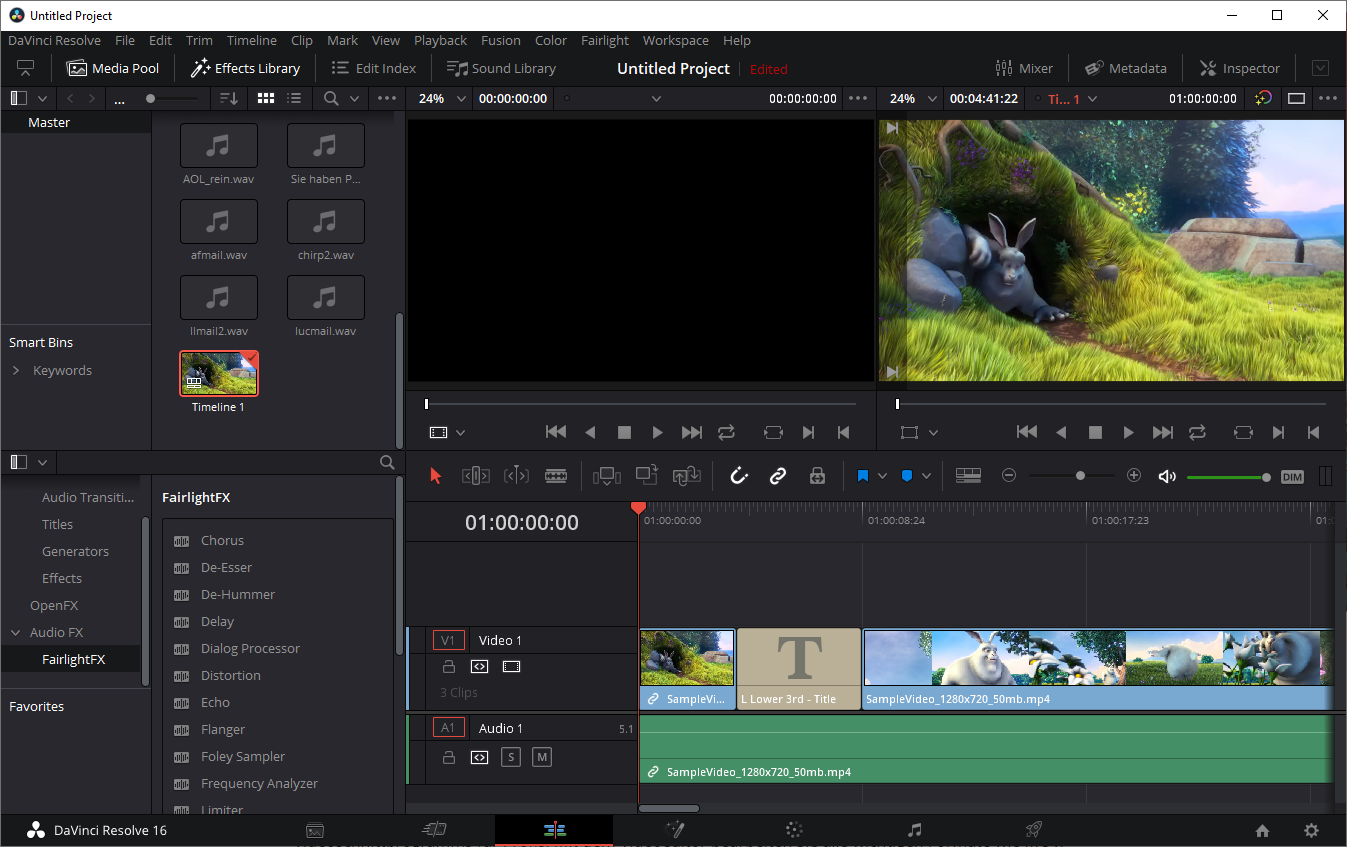This screenshot has width=1347, height=847.
Task: Toggle timeline snapping magnet icon
Action: coord(739,476)
